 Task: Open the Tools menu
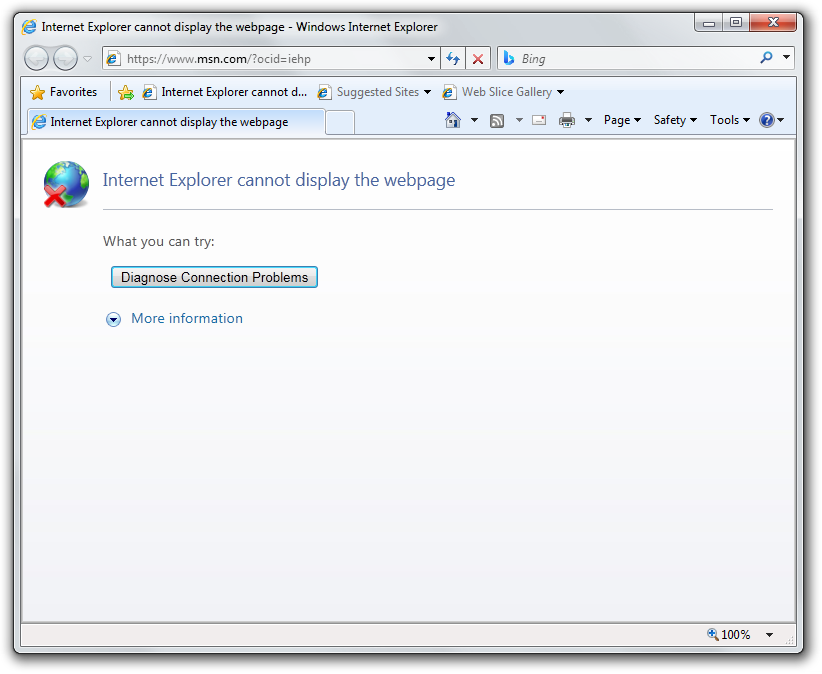[x=730, y=120]
